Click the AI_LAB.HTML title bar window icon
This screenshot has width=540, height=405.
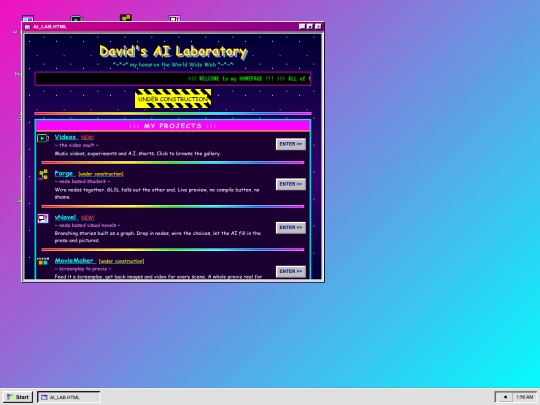tap(28, 27)
